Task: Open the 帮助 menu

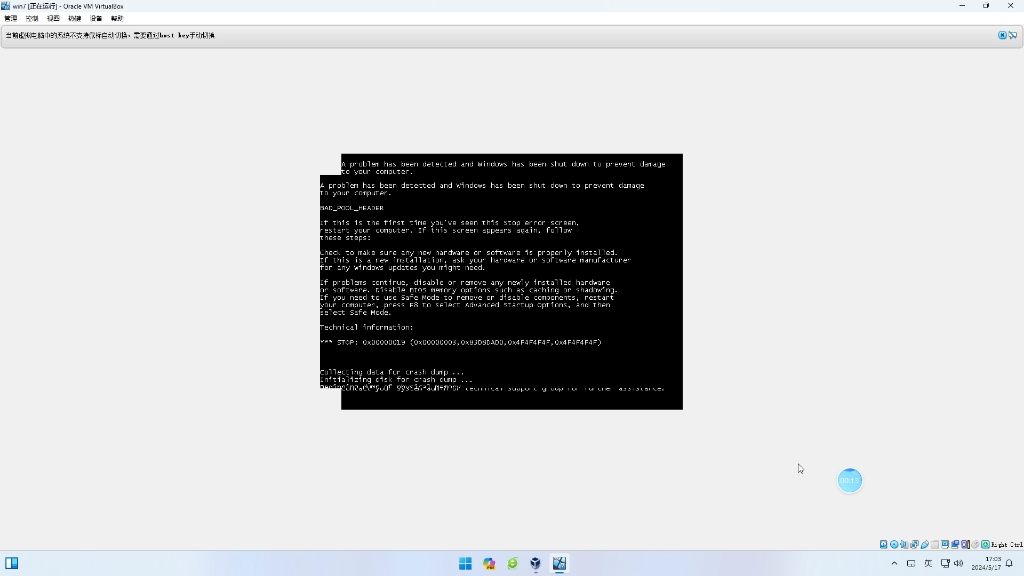Action: 117,18
